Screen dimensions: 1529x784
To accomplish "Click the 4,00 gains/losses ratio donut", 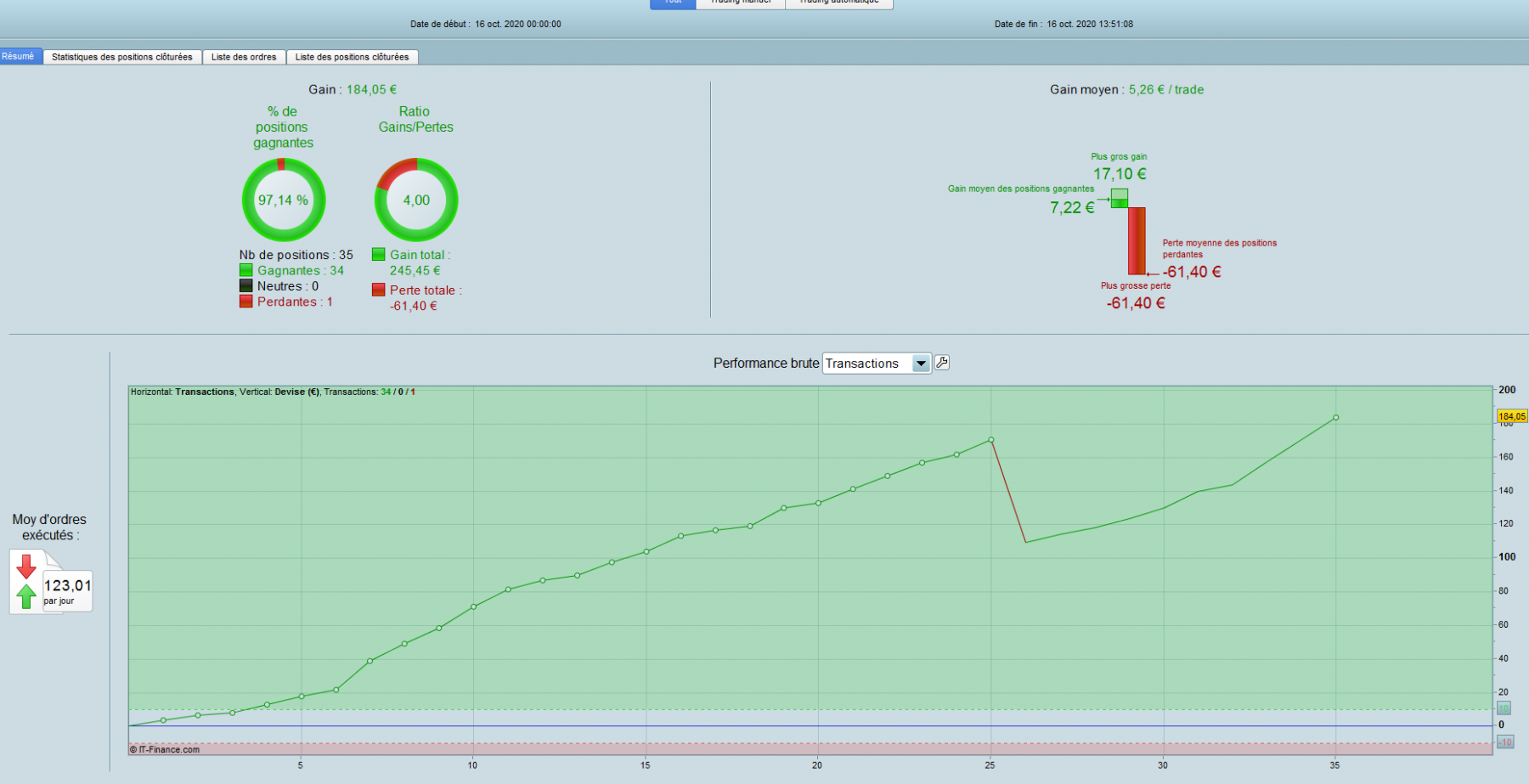I will 416,200.
